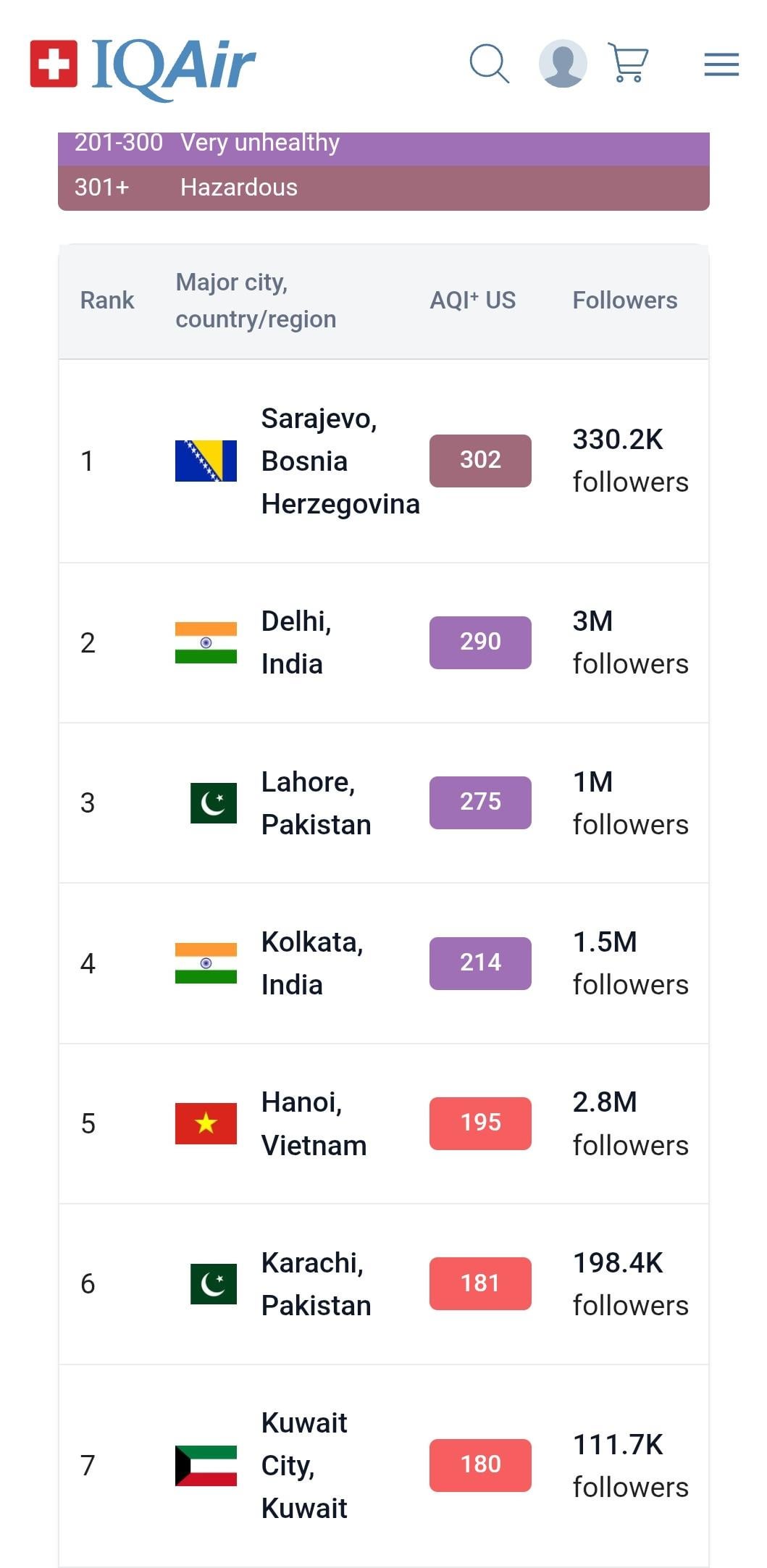Open the hamburger menu
This screenshot has width=767, height=1568.
[721, 64]
